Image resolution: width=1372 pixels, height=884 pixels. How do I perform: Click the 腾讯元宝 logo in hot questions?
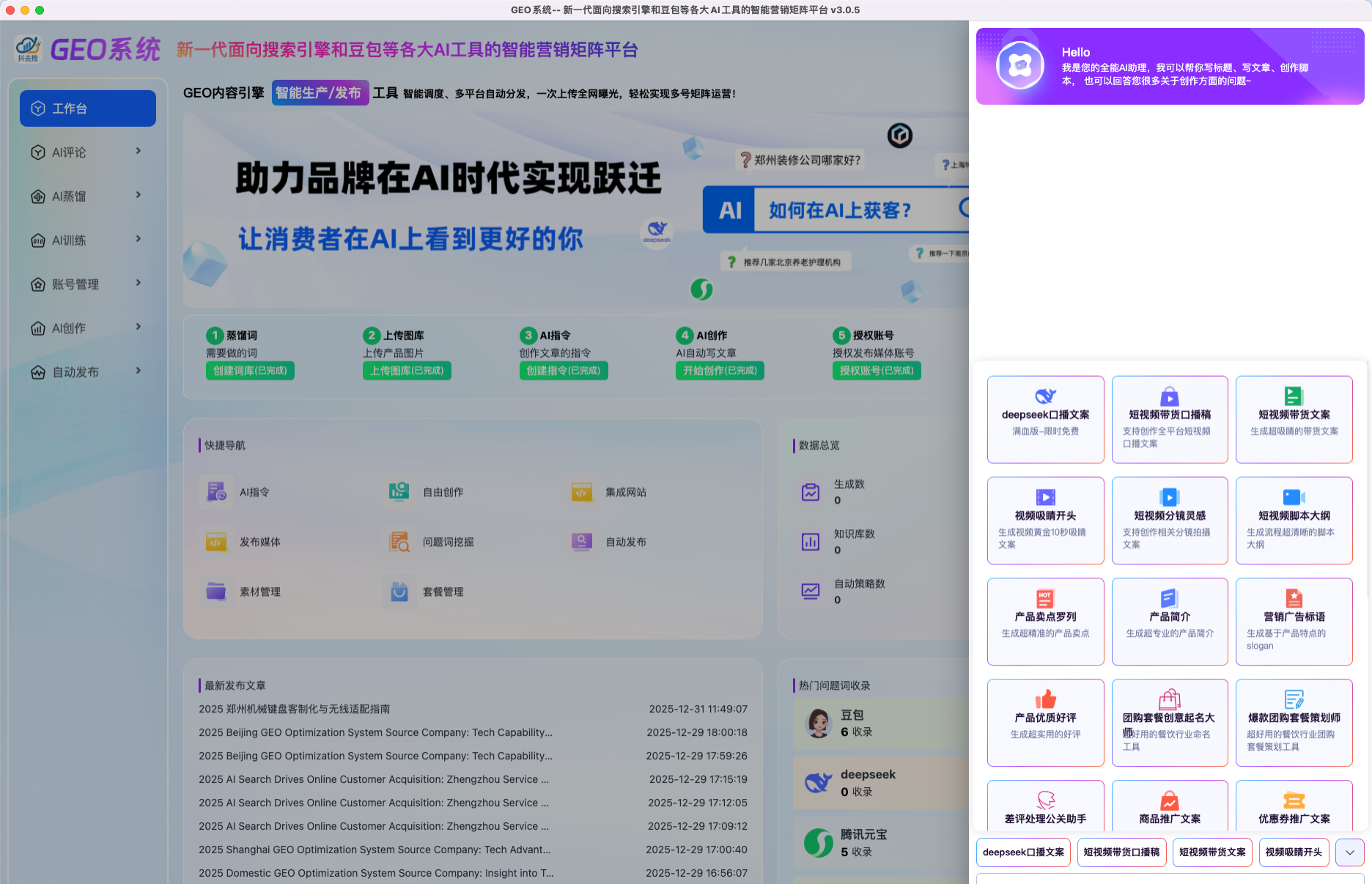pos(819,843)
